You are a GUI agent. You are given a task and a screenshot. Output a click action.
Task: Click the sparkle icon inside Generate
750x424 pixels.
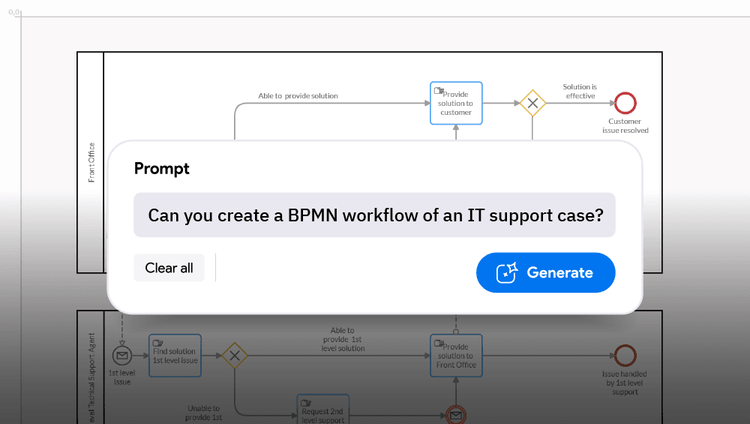click(507, 272)
